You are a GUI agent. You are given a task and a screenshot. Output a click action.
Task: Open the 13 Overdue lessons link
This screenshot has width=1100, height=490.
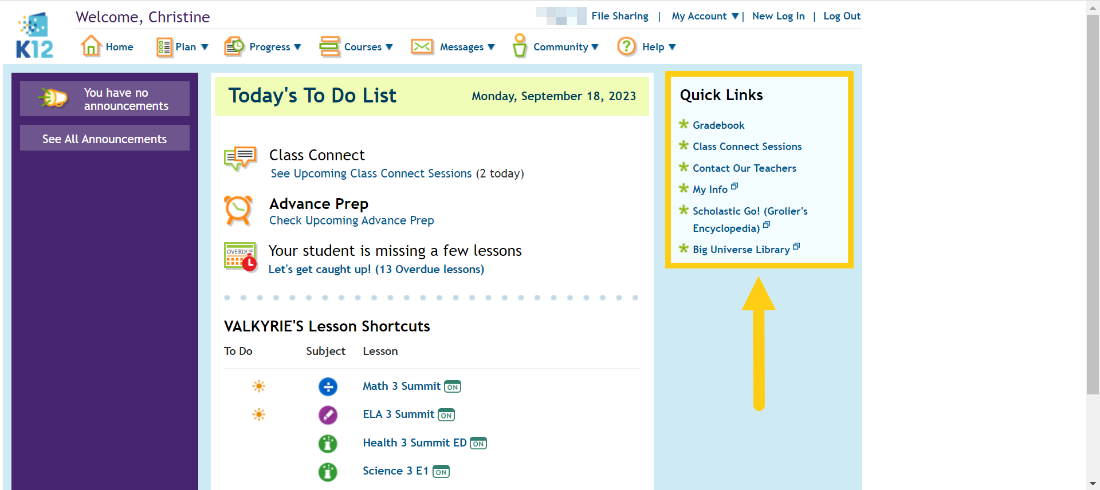[376, 269]
